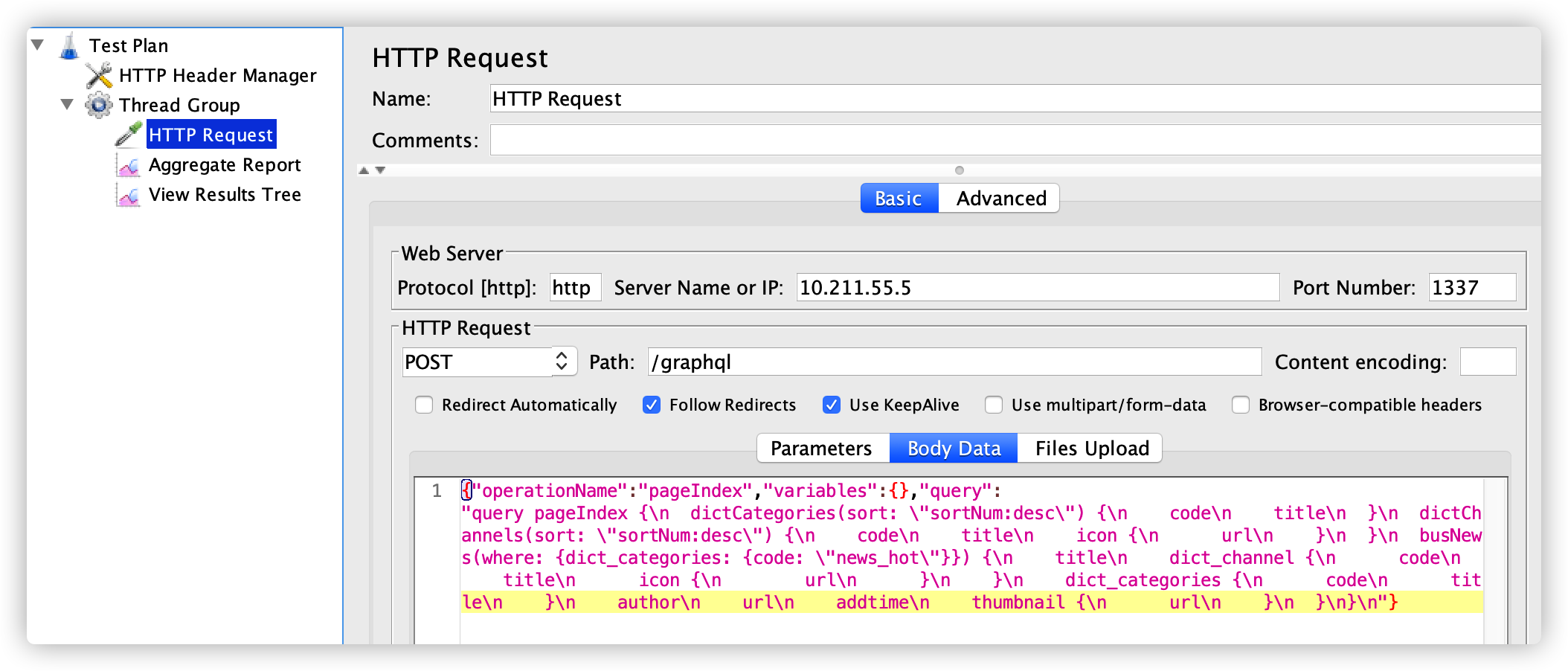Image resolution: width=1568 pixels, height=671 pixels.
Task: Click the Server Name or IP field
Action: [1038, 288]
